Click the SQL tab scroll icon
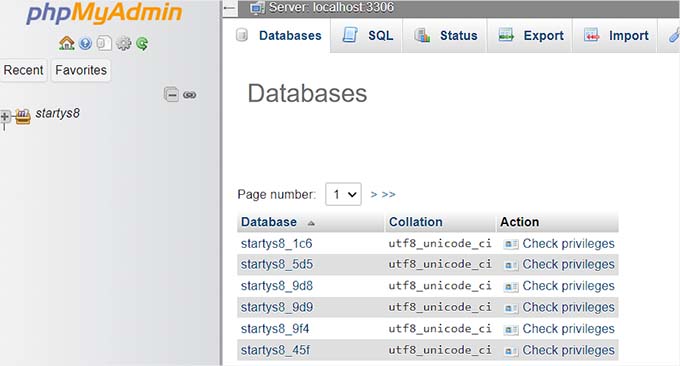The height and width of the screenshot is (366, 680). click(350, 35)
